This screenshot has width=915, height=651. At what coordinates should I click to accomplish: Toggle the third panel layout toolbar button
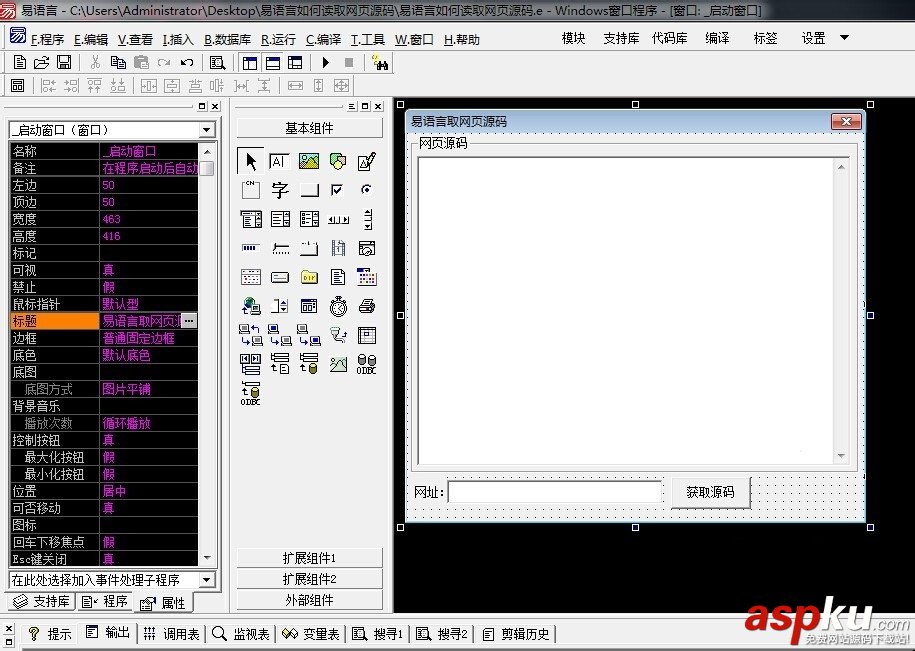click(295, 63)
